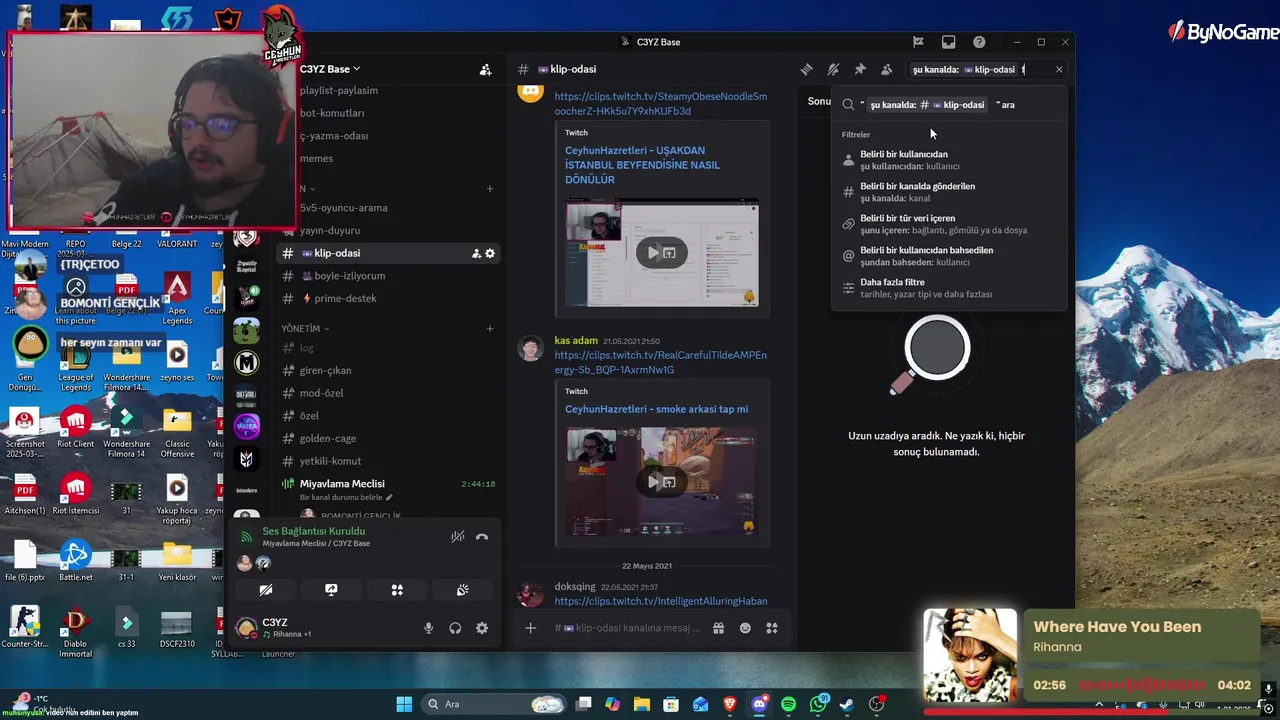
Task: Toggle noise suppression icon in voice panel
Action: (458, 537)
